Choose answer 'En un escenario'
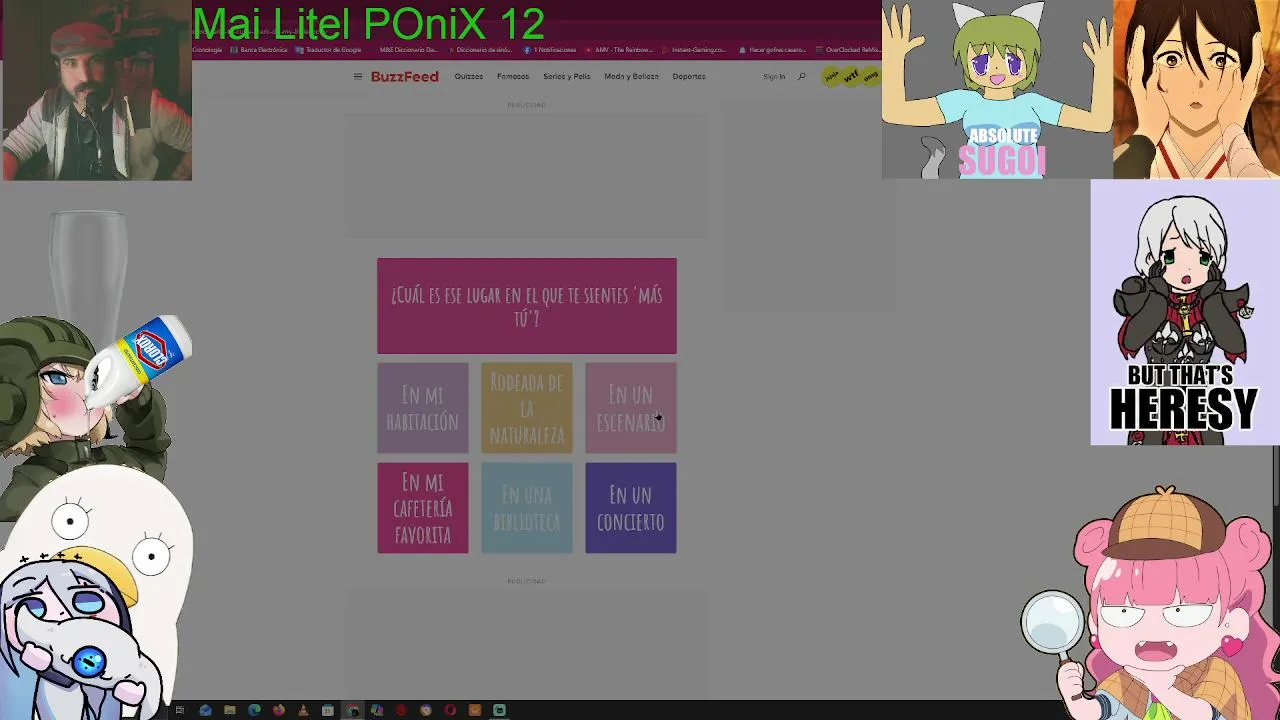This screenshot has width=1280, height=720. (631, 408)
